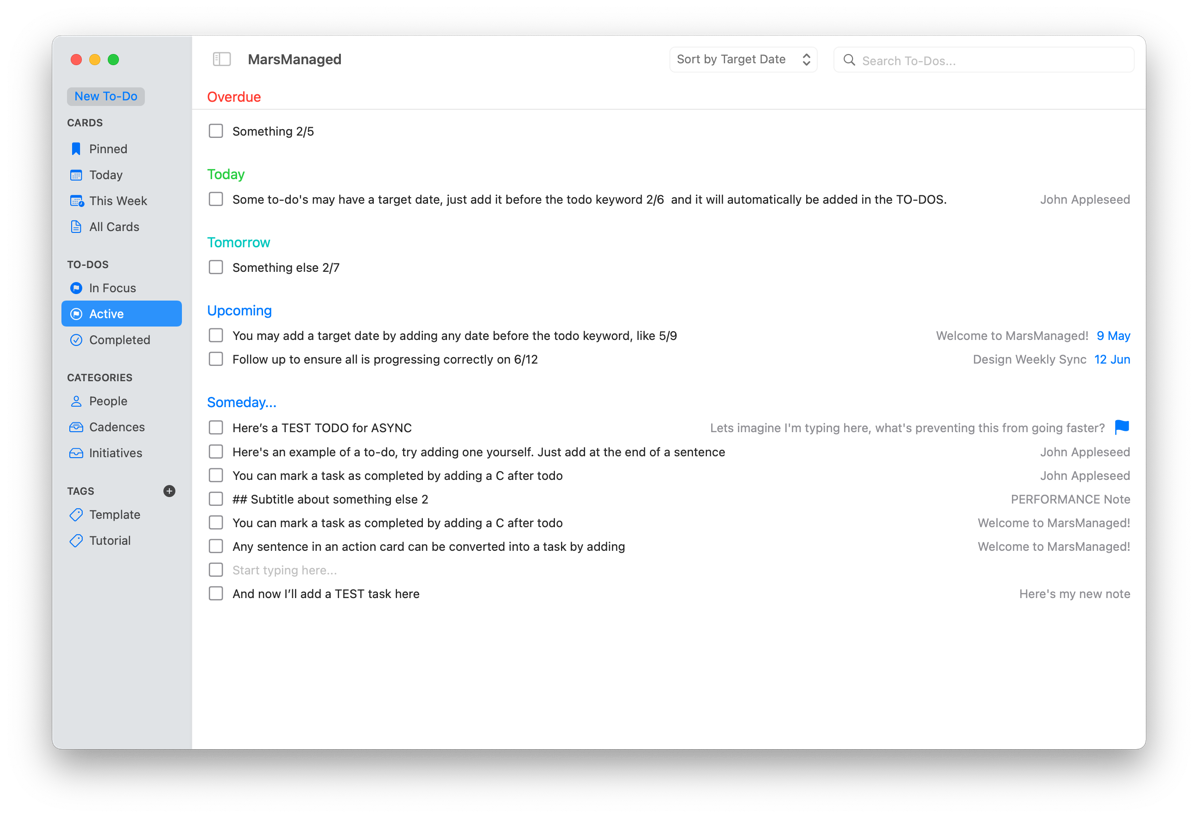This screenshot has height=818, width=1198.
Task: Click the '9 May' target date
Action: pyautogui.click(x=1113, y=336)
